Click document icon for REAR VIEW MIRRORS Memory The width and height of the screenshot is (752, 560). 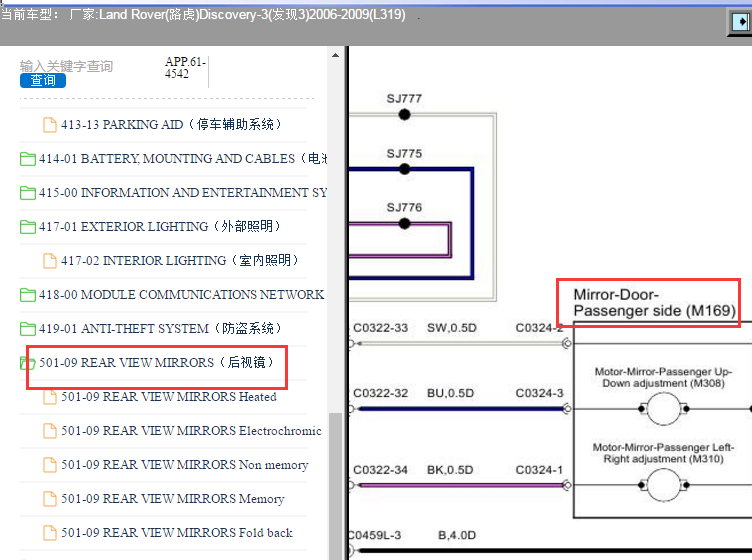pos(50,499)
